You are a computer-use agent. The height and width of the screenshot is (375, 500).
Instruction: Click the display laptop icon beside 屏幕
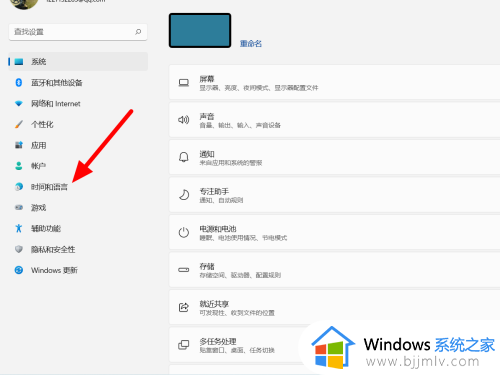tap(184, 83)
